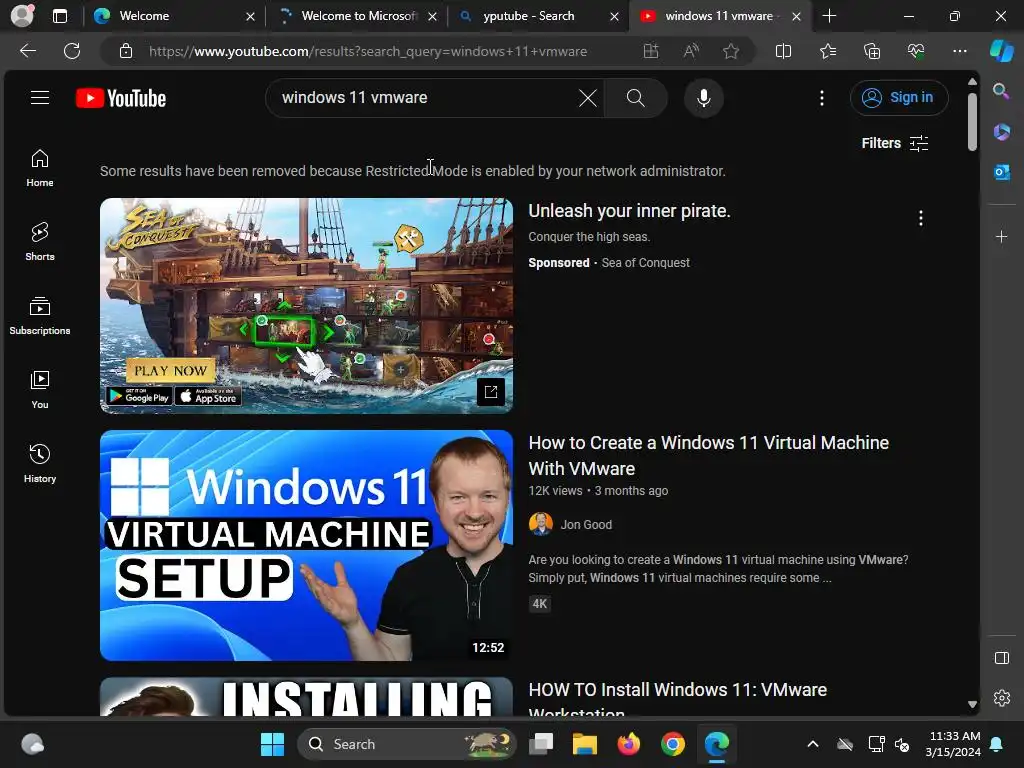Go to Home in the YouTube sidebar
1024x768 pixels.
tap(40, 168)
